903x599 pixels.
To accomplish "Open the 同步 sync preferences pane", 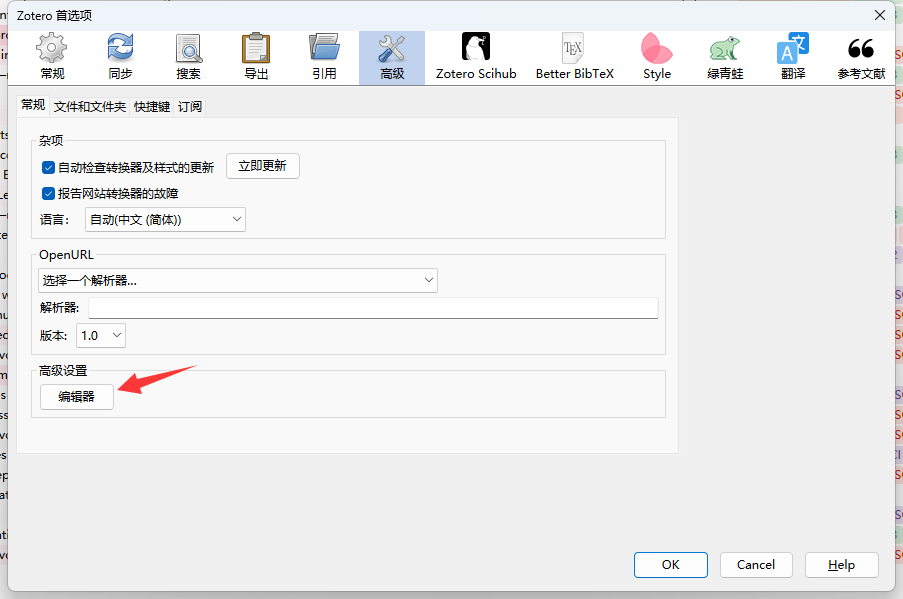I will point(120,58).
